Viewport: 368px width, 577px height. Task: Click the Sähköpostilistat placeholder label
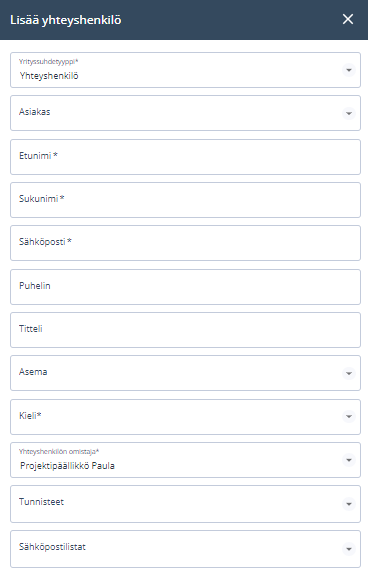tap(52, 547)
